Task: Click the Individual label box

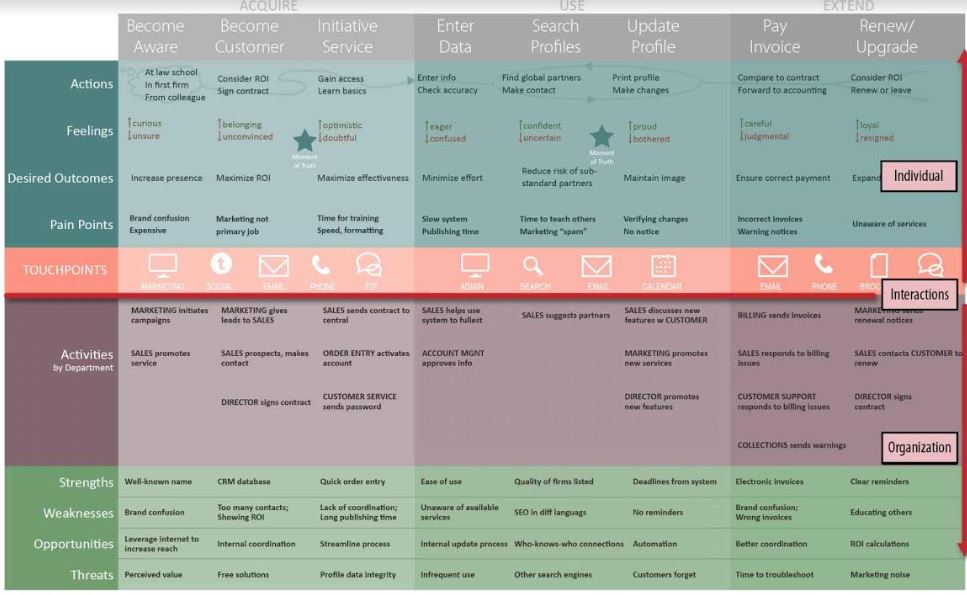Action: 918,176
